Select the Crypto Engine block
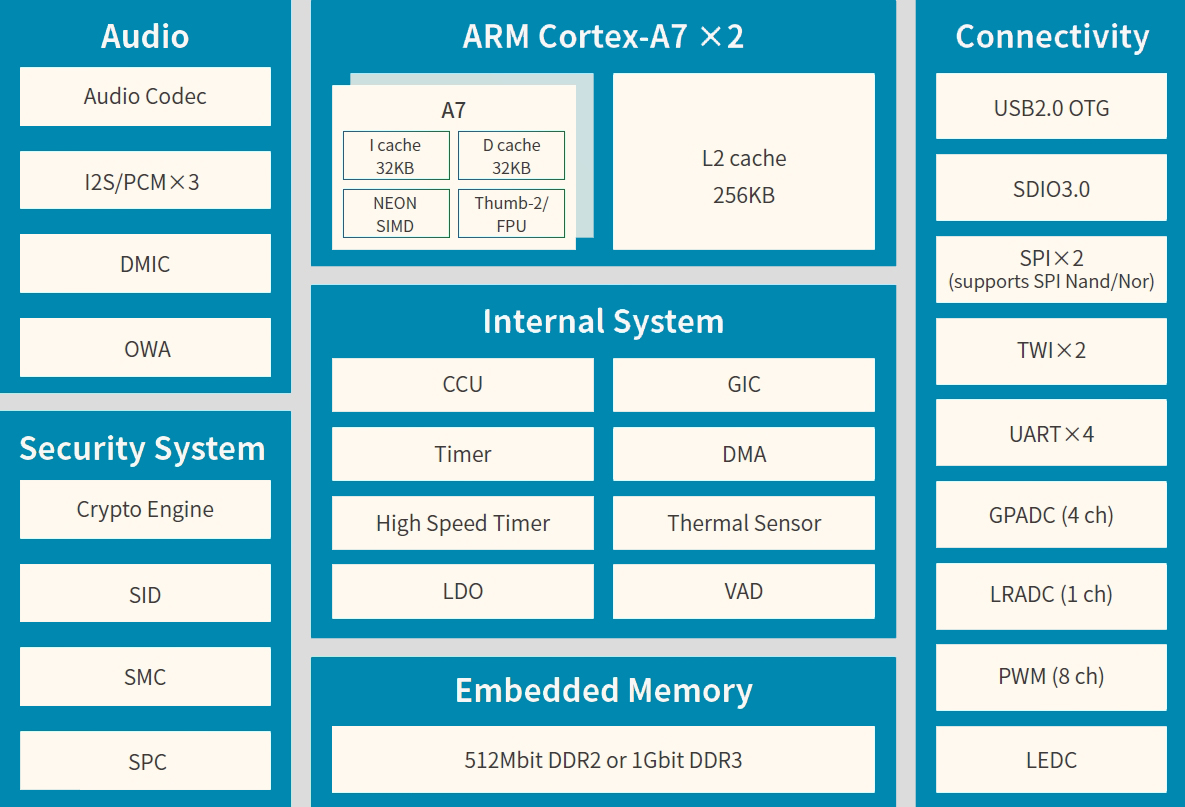 145,510
